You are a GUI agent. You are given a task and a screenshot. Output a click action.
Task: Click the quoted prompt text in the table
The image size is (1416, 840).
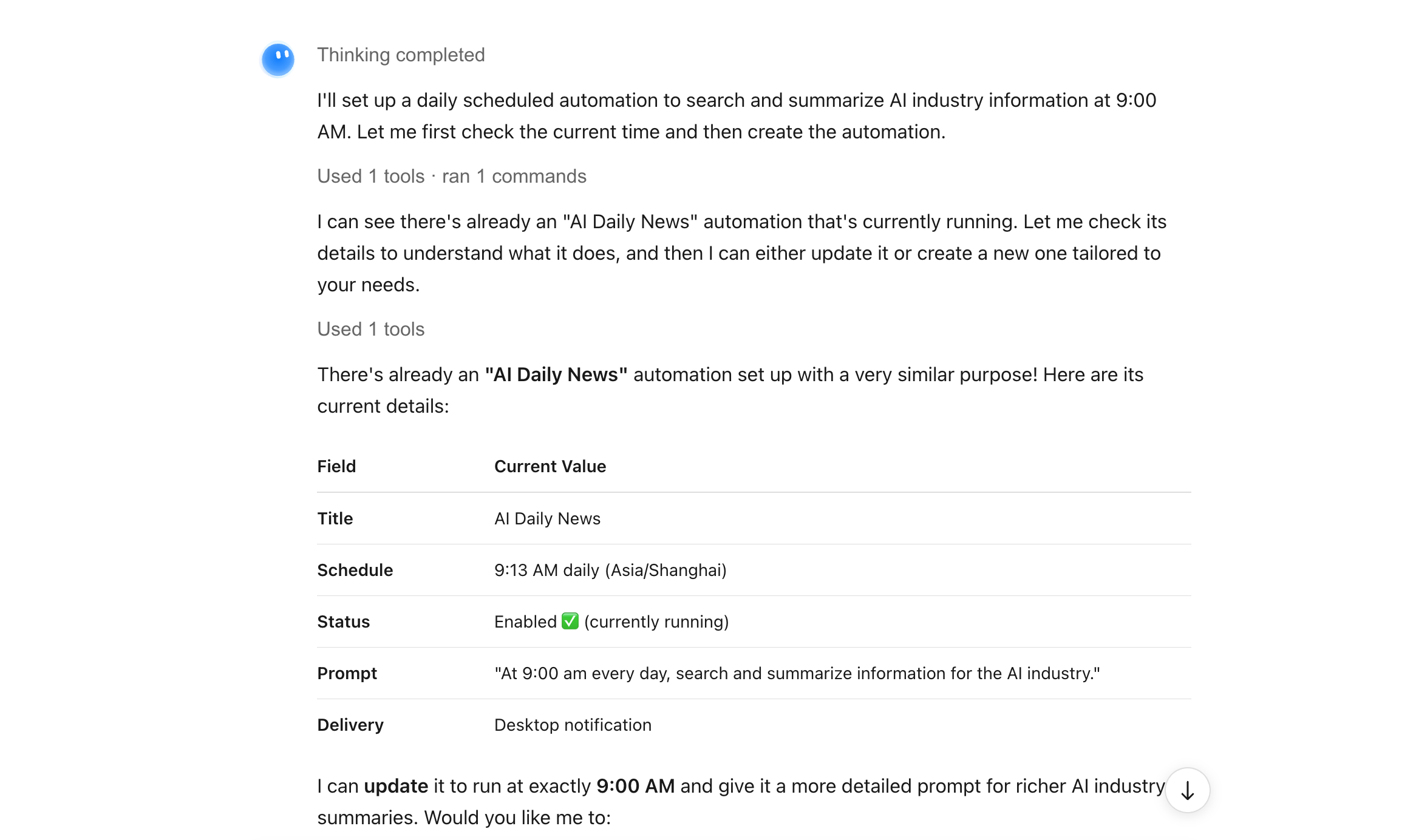tap(797, 673)
